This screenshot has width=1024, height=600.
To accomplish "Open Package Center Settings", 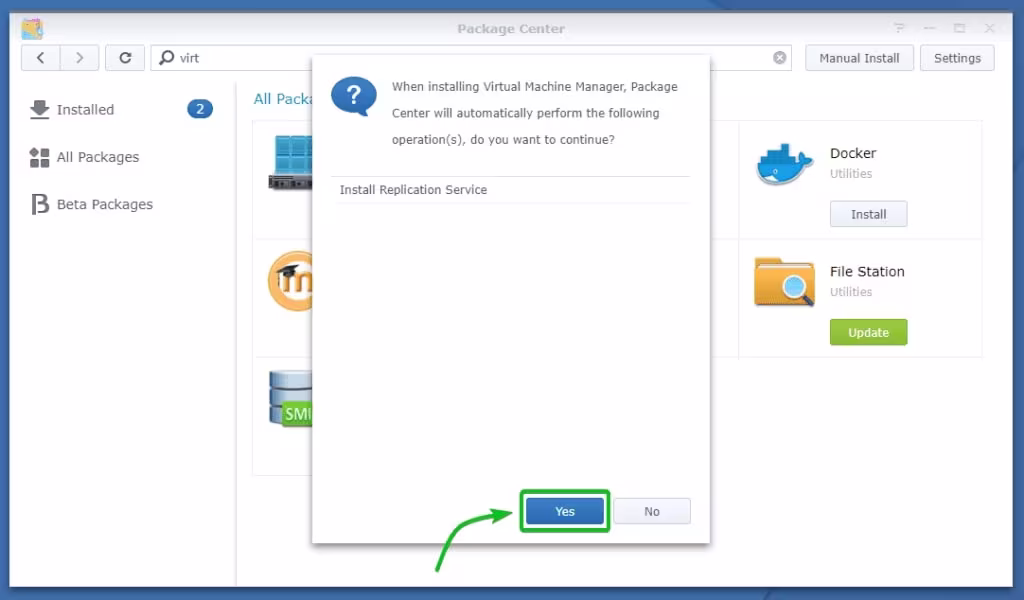I will pyautogui.click(x=957, y=57).
